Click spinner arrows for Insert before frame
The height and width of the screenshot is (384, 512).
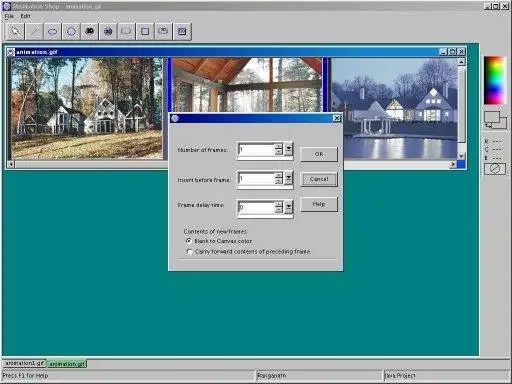279,178
